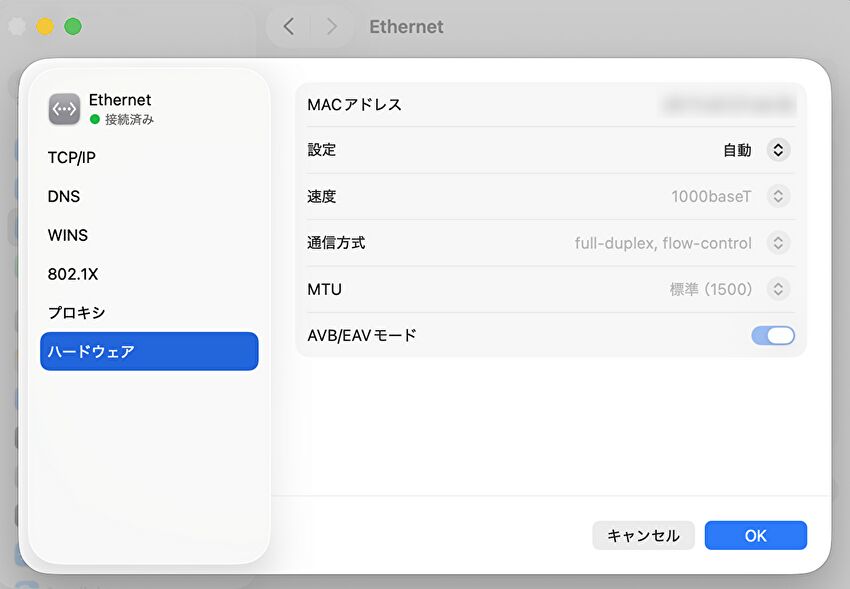Click the yellow minimize window button
The height and width of the screenshot is (589, 850).
coord(45,27)
